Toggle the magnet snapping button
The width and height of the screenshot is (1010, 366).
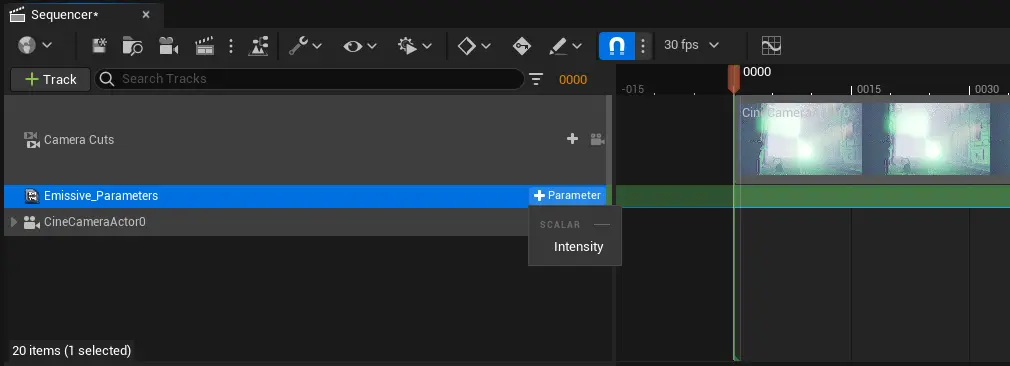tap(616, 46)
